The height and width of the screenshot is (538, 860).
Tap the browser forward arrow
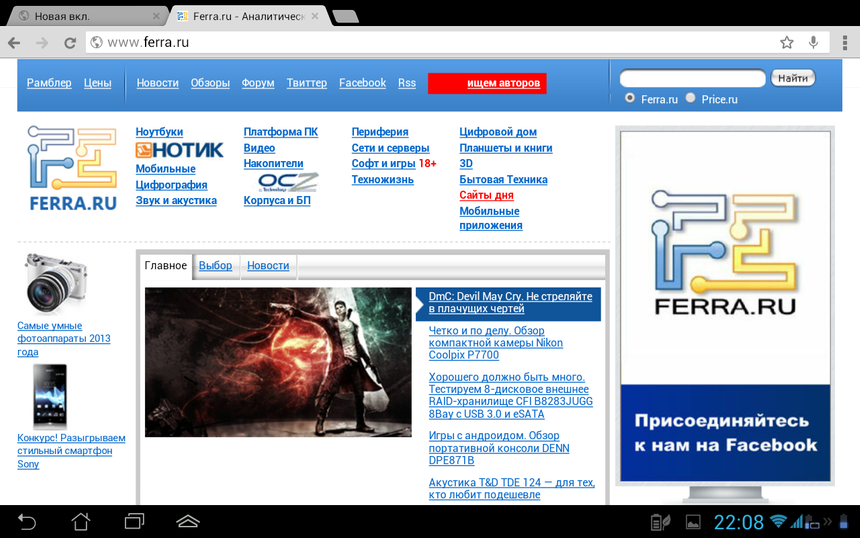(x=42, y=43)
